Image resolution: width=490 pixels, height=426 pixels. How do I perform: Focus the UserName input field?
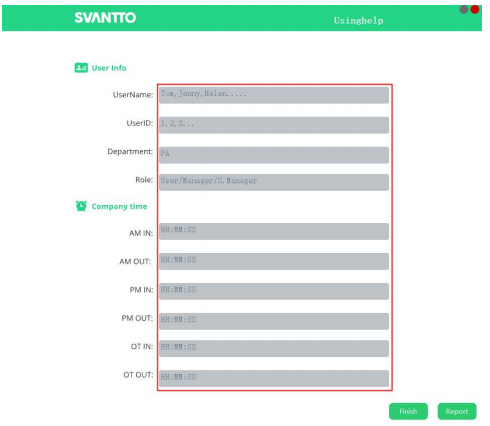[x=274, y=95]
